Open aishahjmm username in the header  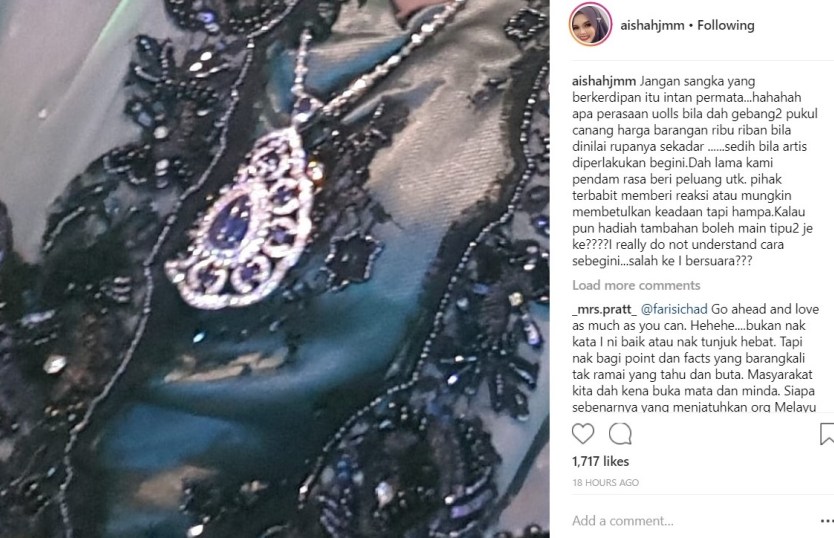[x=652, y=25]
